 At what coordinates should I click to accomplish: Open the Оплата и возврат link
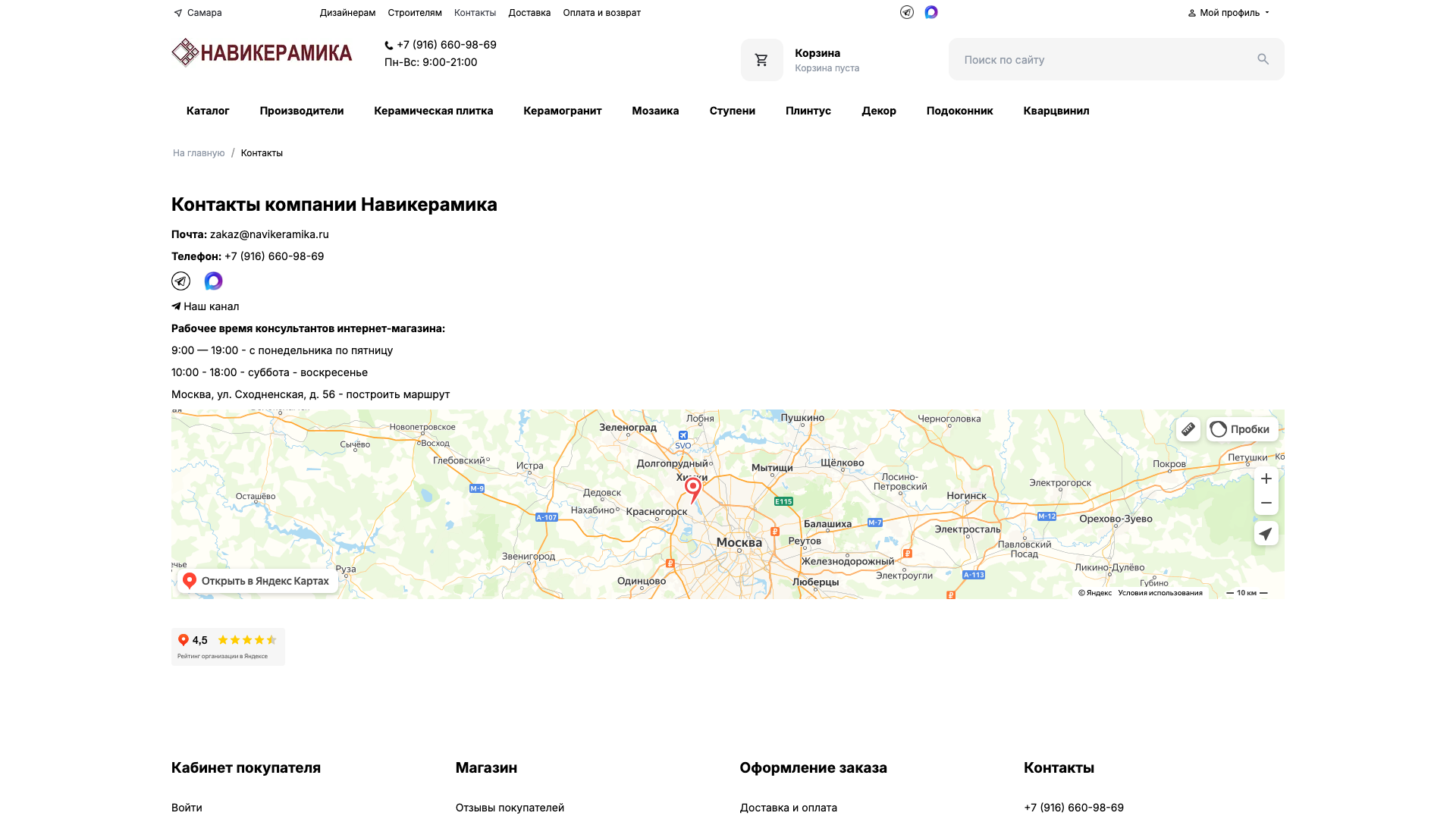tap(602, 13)
